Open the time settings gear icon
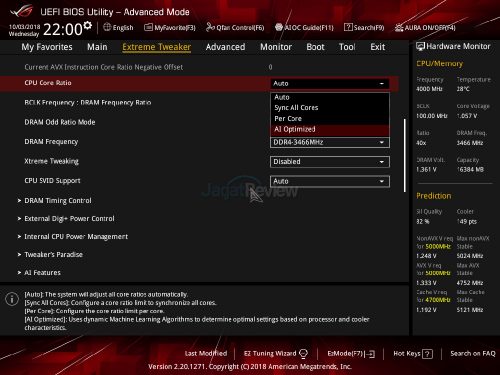 (88, 25)
